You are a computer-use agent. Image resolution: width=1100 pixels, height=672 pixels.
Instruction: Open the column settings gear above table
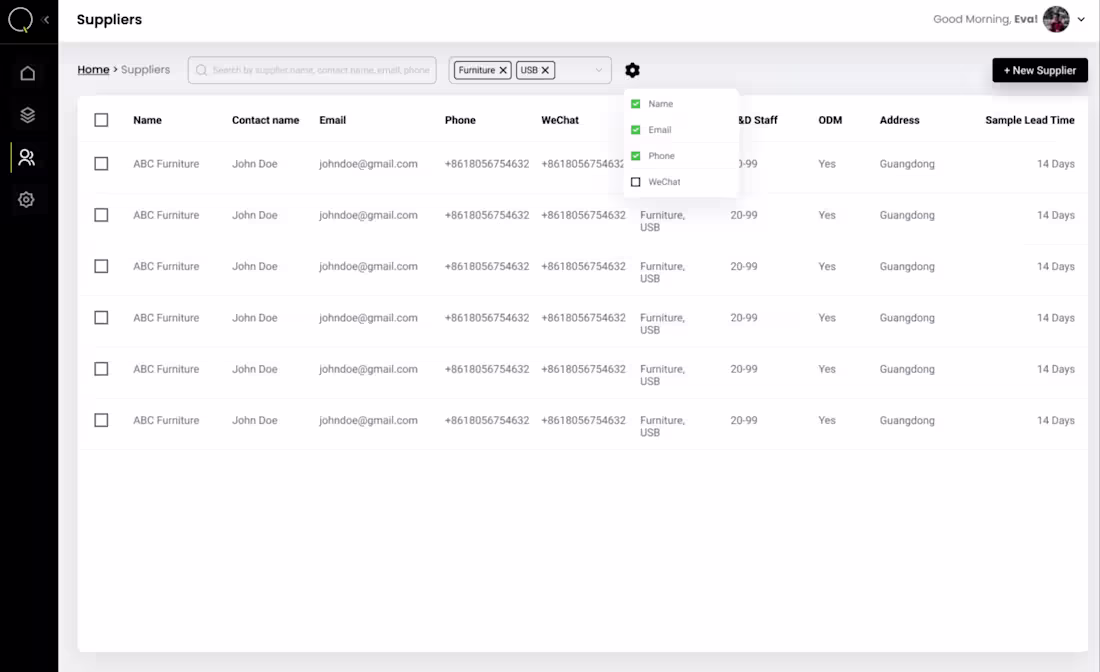click(632, 70)
